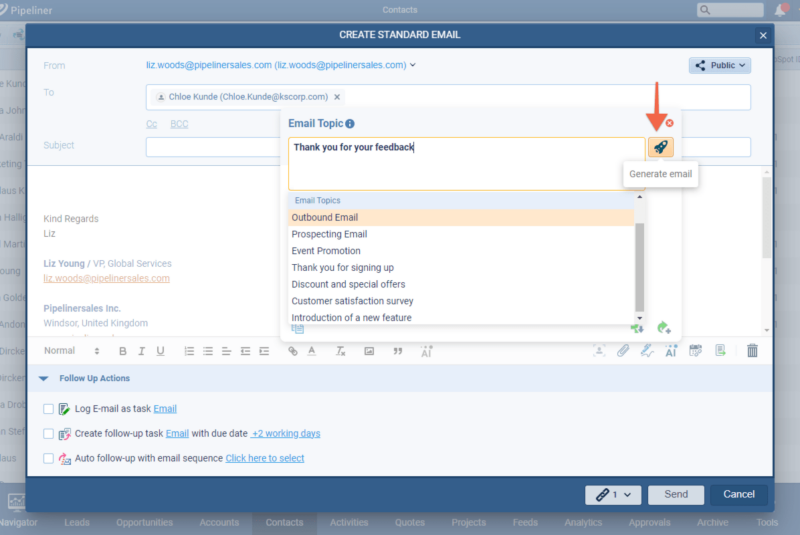This screenshot has width=800, height=535.
Task: Open the 'Click here to select' link
Action: point(264,459)
